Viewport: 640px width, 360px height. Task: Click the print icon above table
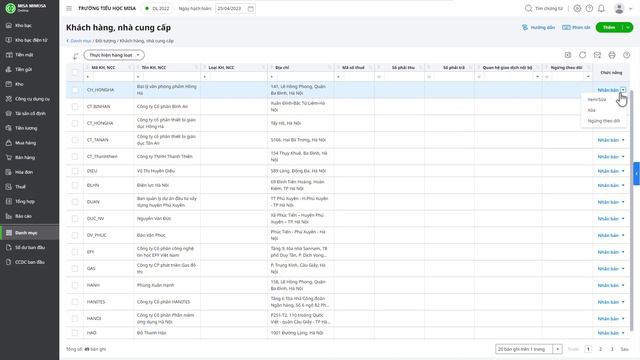click(x=612, y=55)
